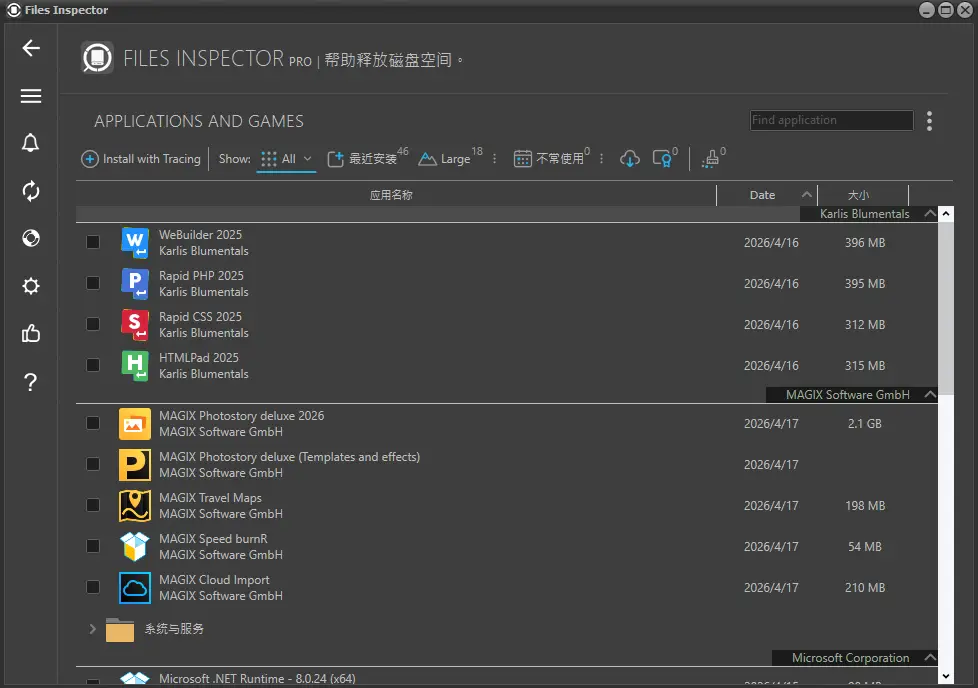The height and width of the screenshot is (688, 978).
Task: Click the cleanup brush toolbar icon
Action: pyautogui.click(x=710, y=159)
